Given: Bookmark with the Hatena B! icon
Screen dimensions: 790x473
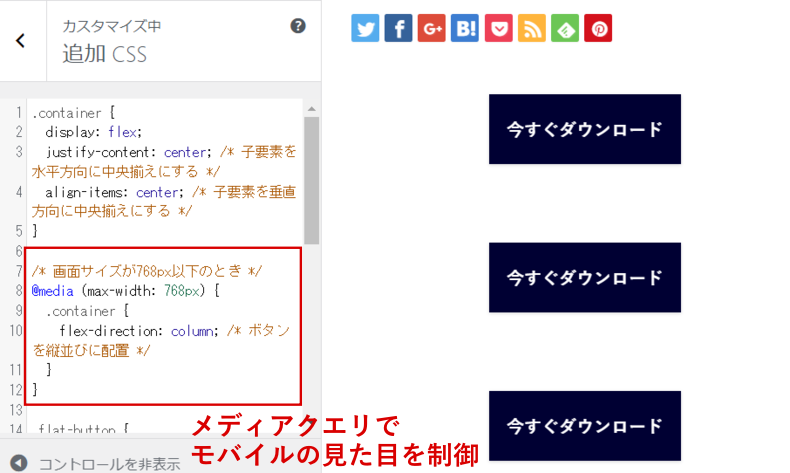Looking at the screenshot, I should tap(465, 28).
